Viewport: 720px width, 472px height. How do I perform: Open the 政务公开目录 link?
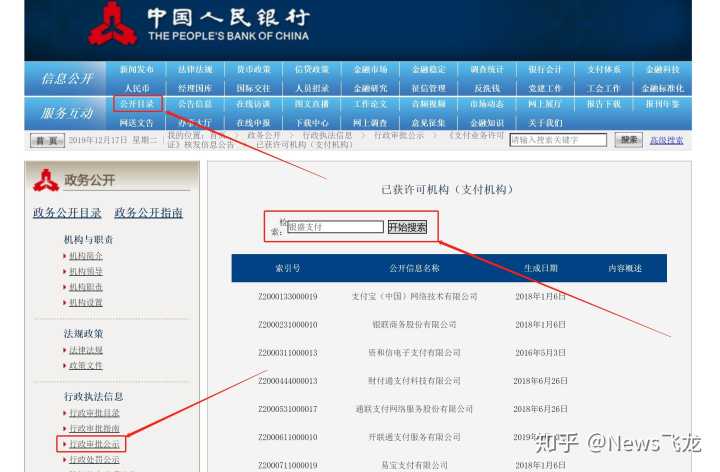[x=67, y=212]
